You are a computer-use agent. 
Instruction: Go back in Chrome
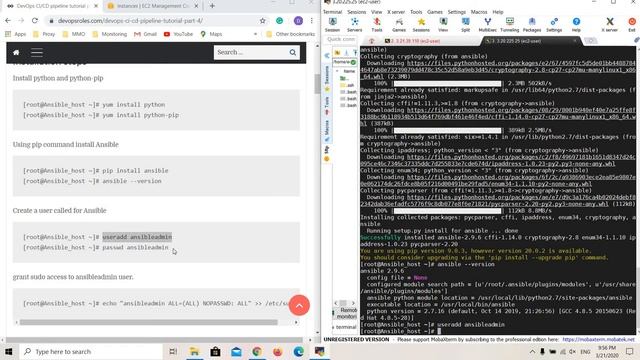[x=8, y=20]
